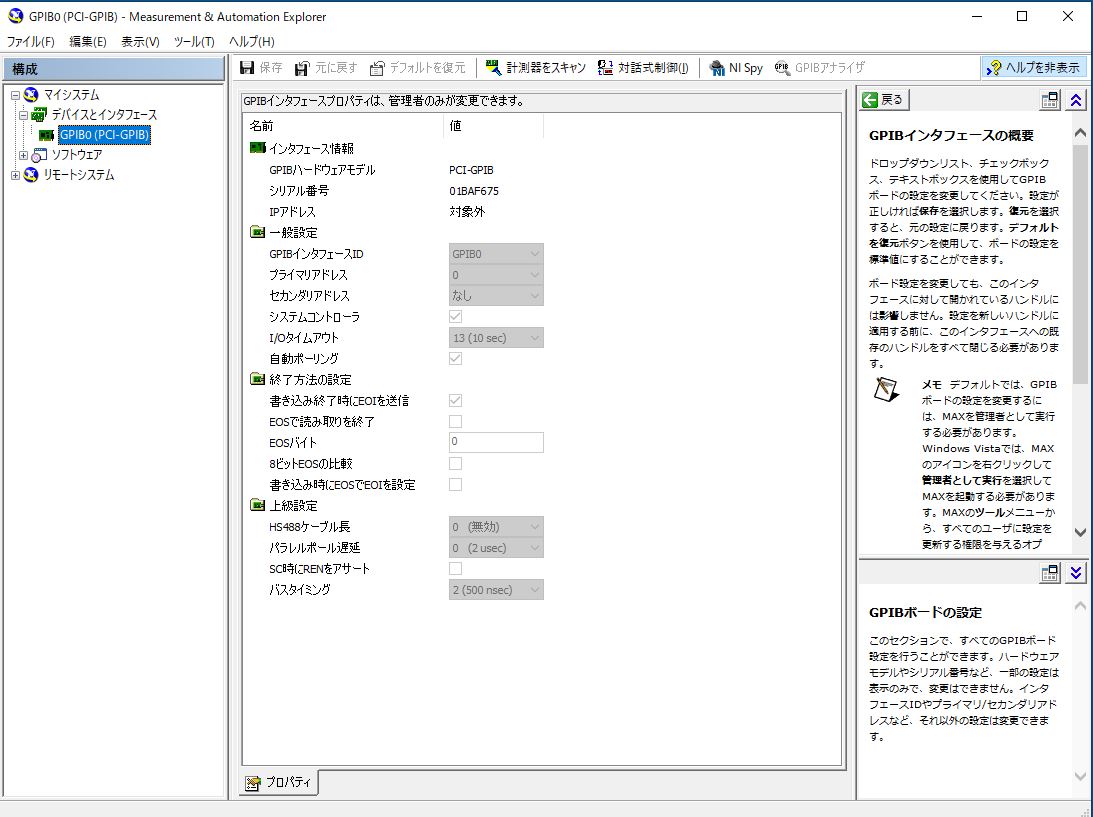
Task: Open the ツール(T) menu
Action: [194, 42]
